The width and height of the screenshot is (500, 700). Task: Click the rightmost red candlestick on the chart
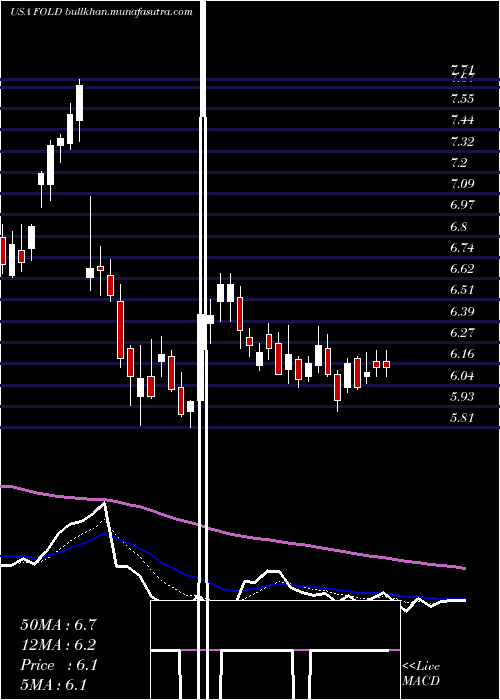click(387, 364)
